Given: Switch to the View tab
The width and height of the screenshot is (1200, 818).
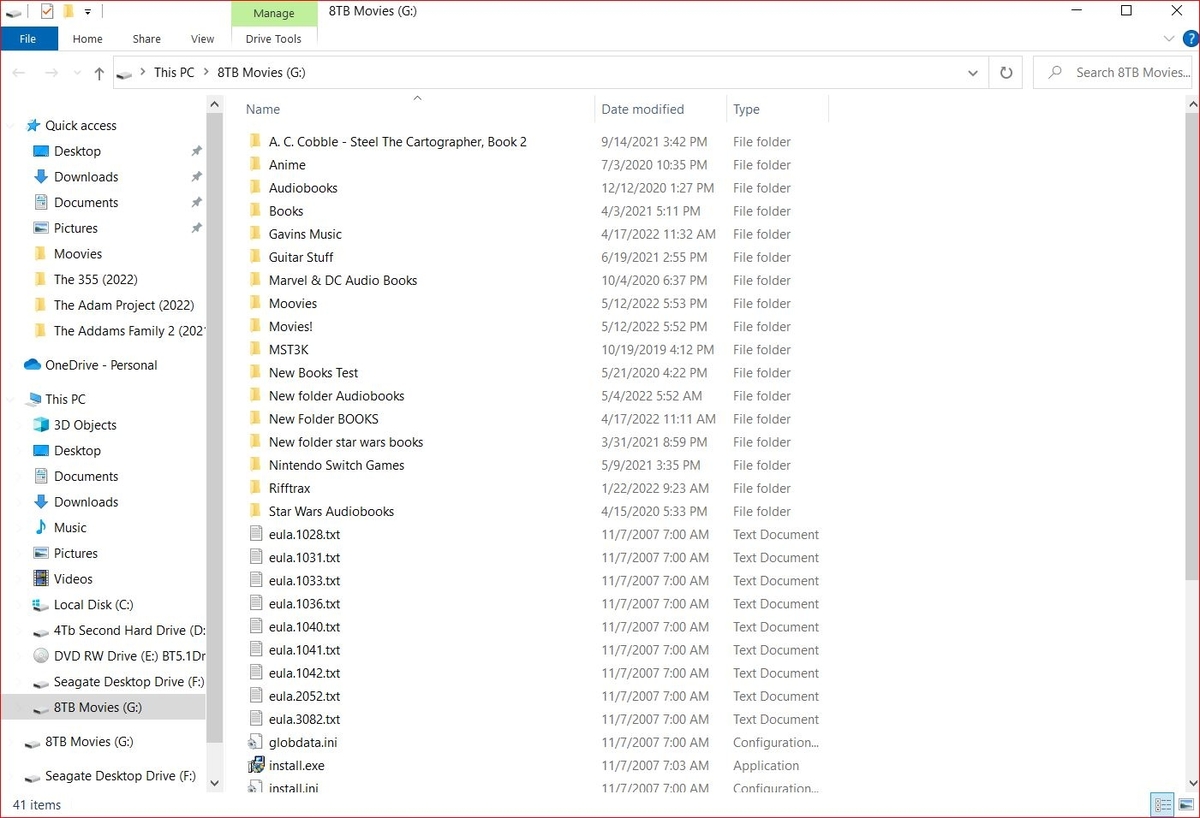Looking at the screenshot, I should 202,39.
